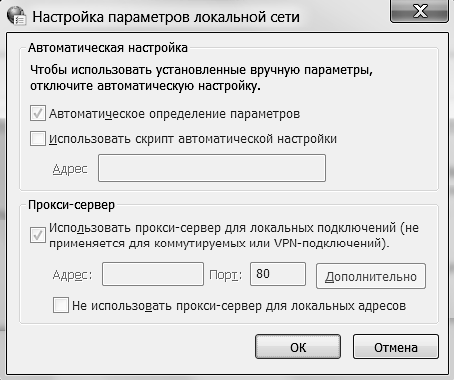Open the Дополнительно proxy settings
The width and height of the screenshot is (454, 380).
(x=371, y=276)
